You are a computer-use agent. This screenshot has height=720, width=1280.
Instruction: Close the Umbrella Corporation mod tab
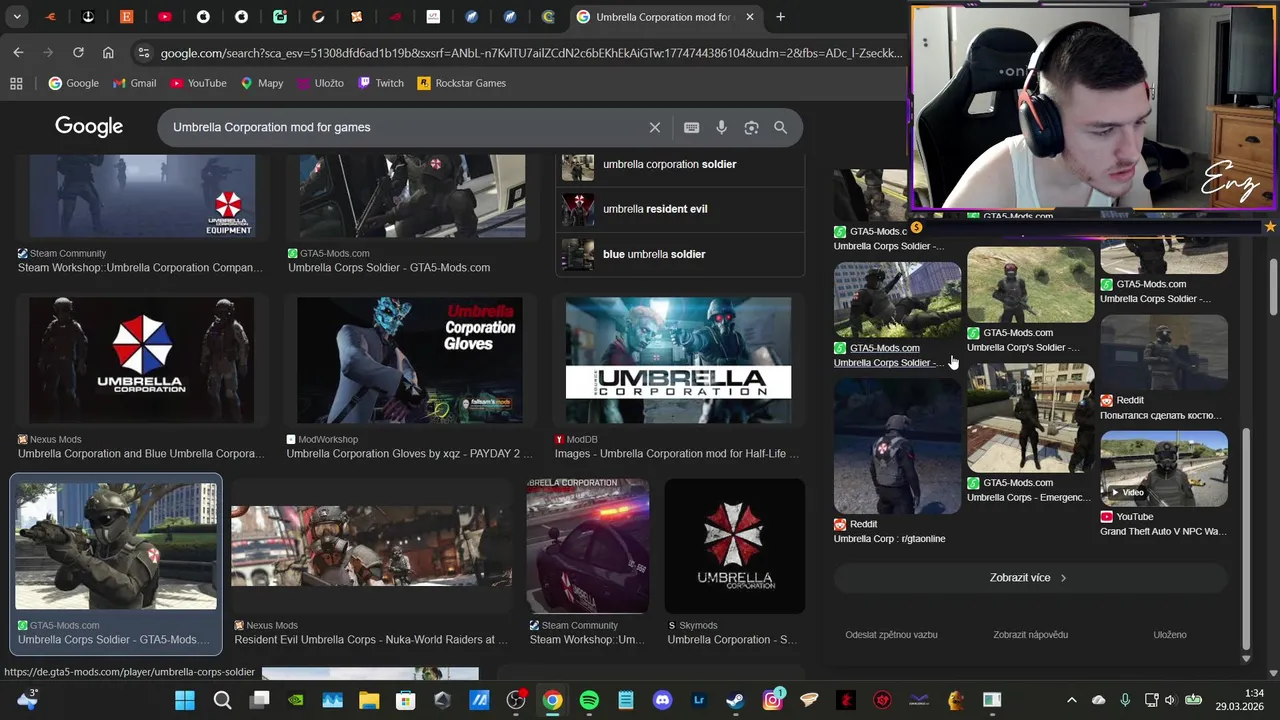[x=750, y=17]
